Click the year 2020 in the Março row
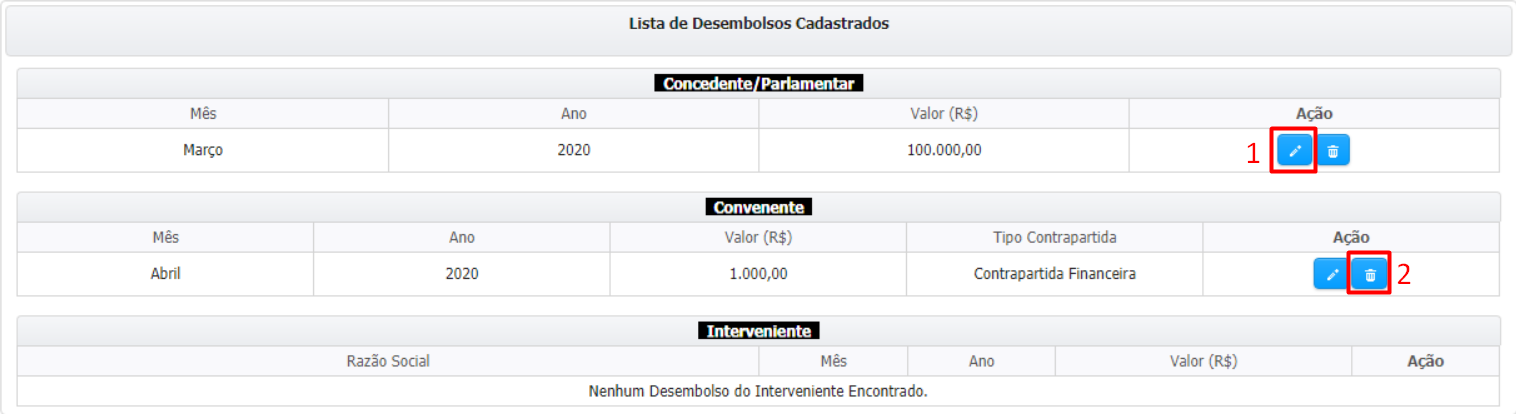Screen dimensions: 1516x414 coord(574,151)
